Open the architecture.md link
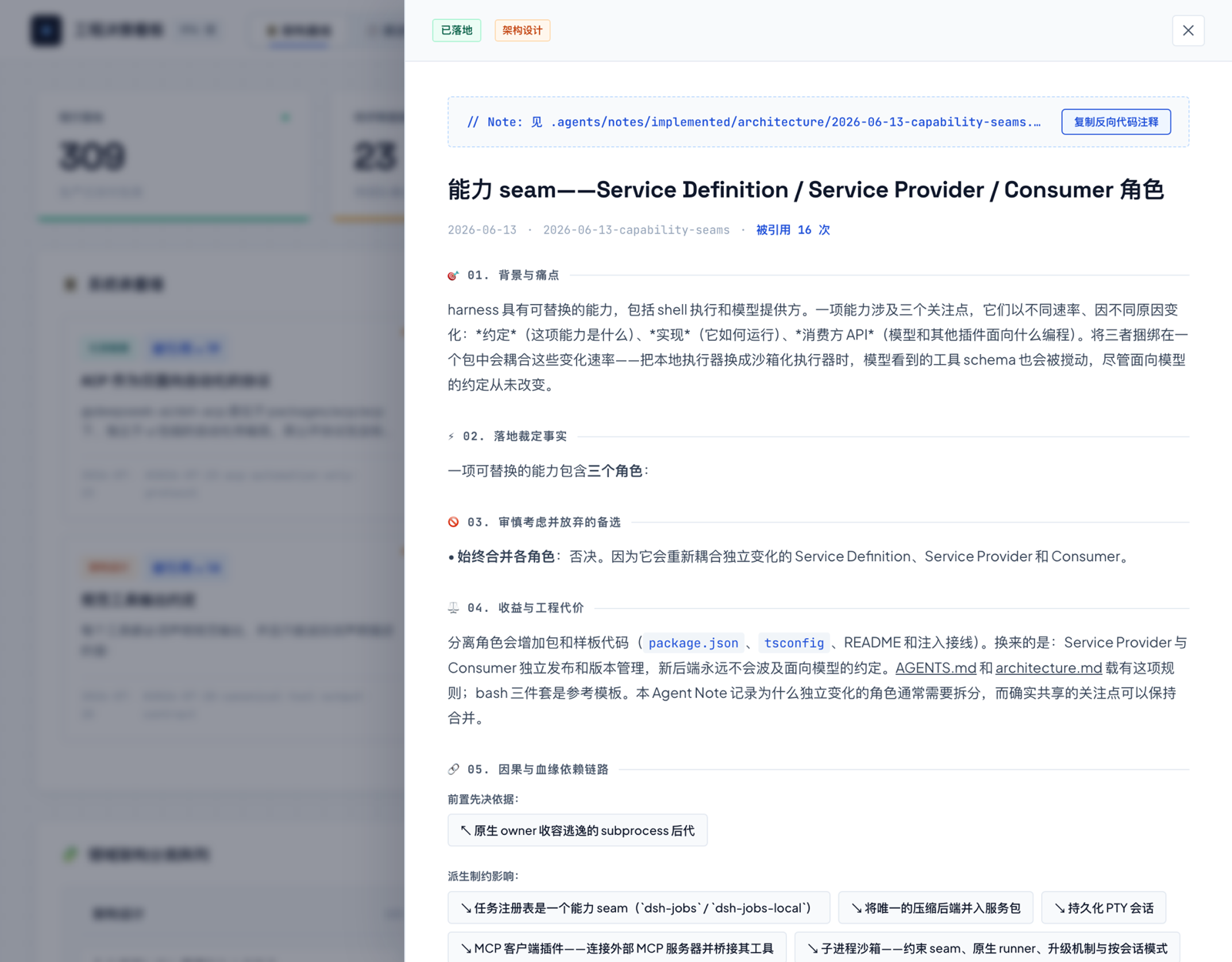Image resolution: width=1232 pixels, height=962 pixels. [1049, 668]
